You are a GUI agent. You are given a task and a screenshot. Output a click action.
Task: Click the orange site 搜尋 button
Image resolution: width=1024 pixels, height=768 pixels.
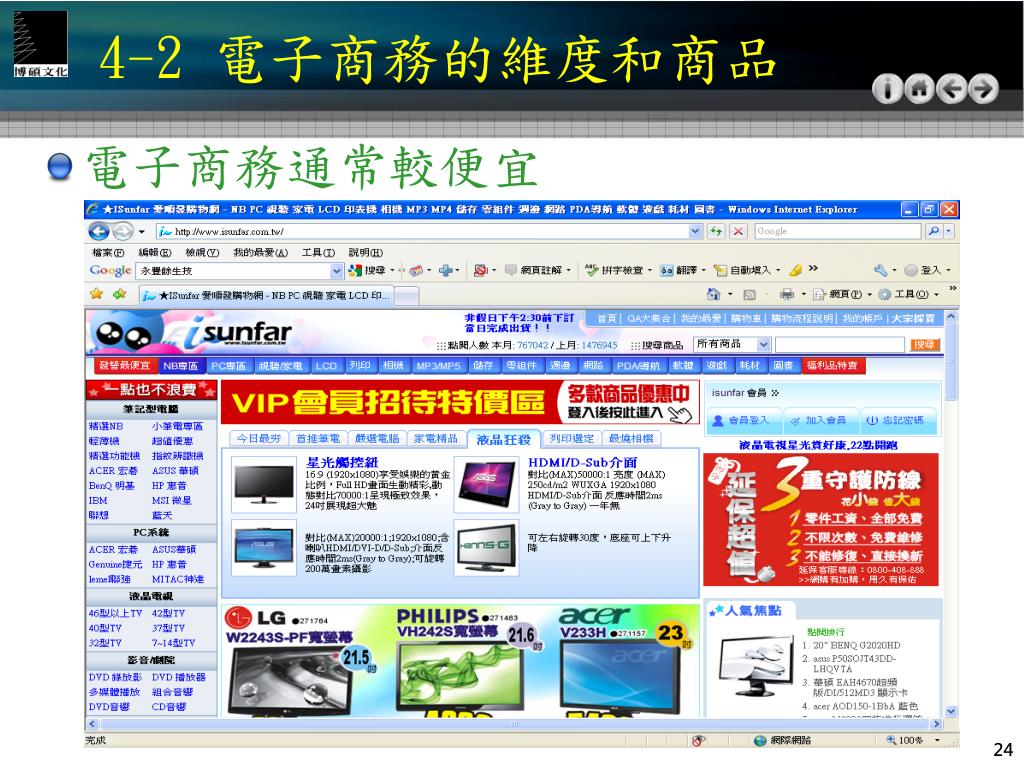click(x=924, y=344)
